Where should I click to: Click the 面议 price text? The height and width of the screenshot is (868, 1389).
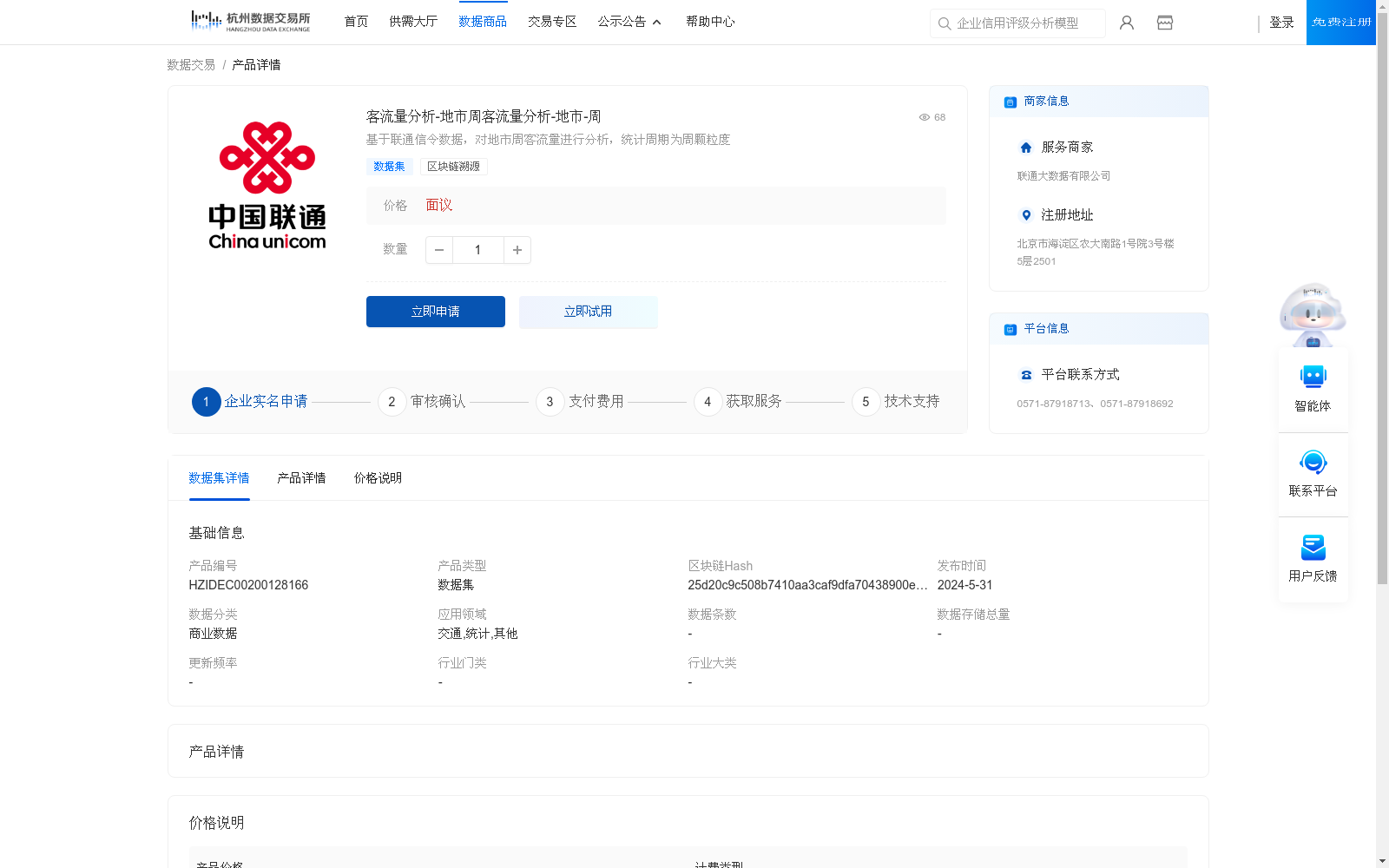coord(438,206)
